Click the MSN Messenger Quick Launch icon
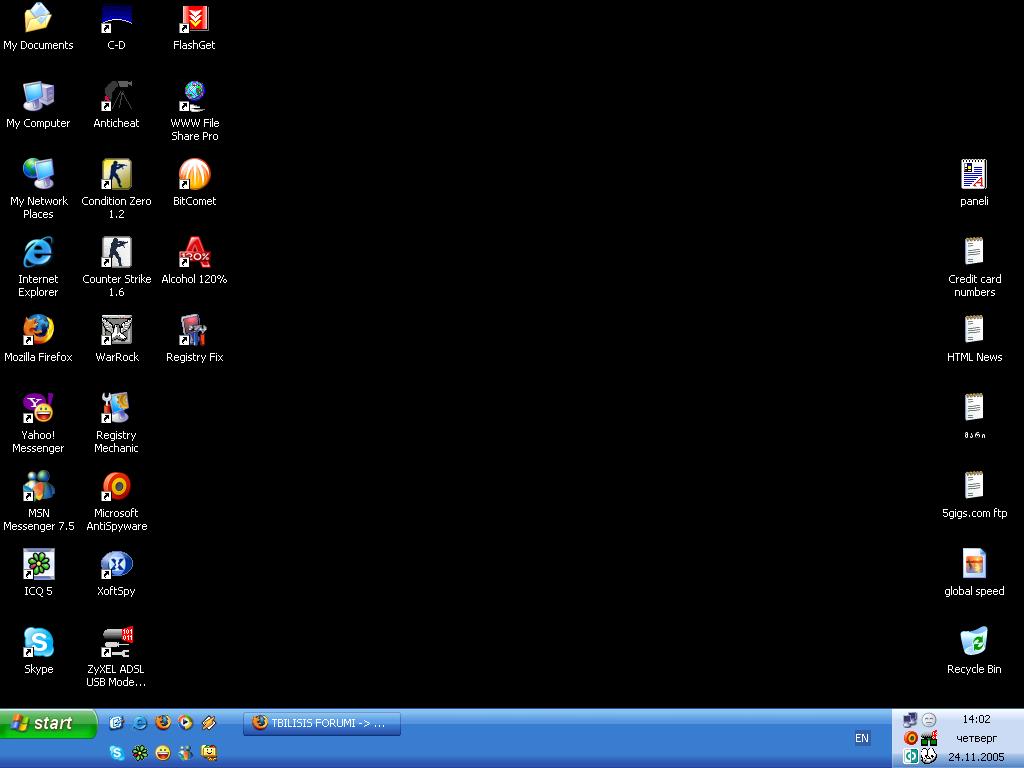 pos(185,753)
